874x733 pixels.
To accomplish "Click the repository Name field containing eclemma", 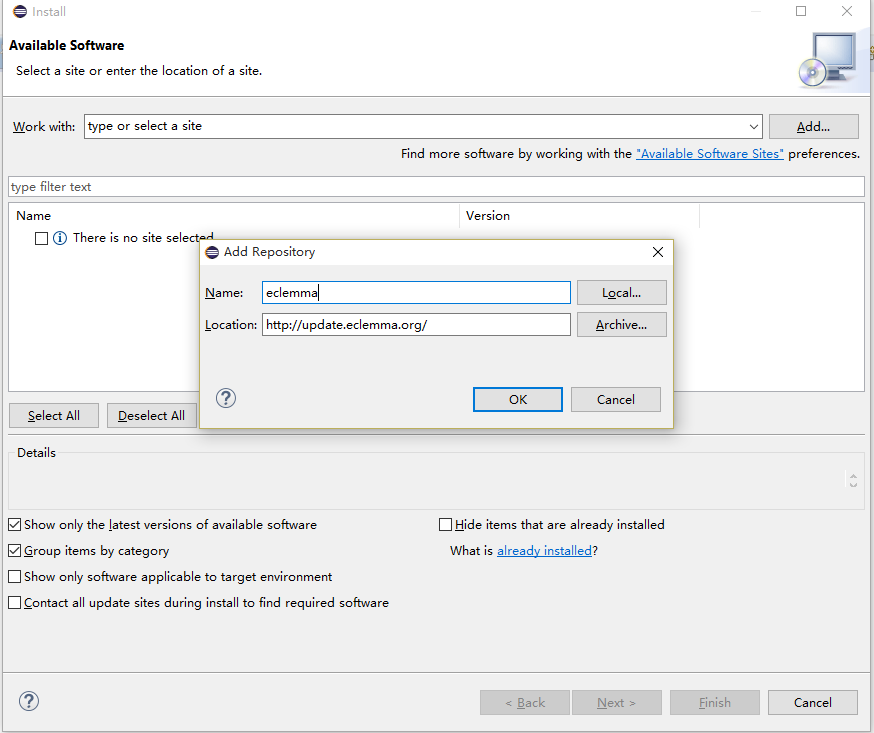I will 416,293.
